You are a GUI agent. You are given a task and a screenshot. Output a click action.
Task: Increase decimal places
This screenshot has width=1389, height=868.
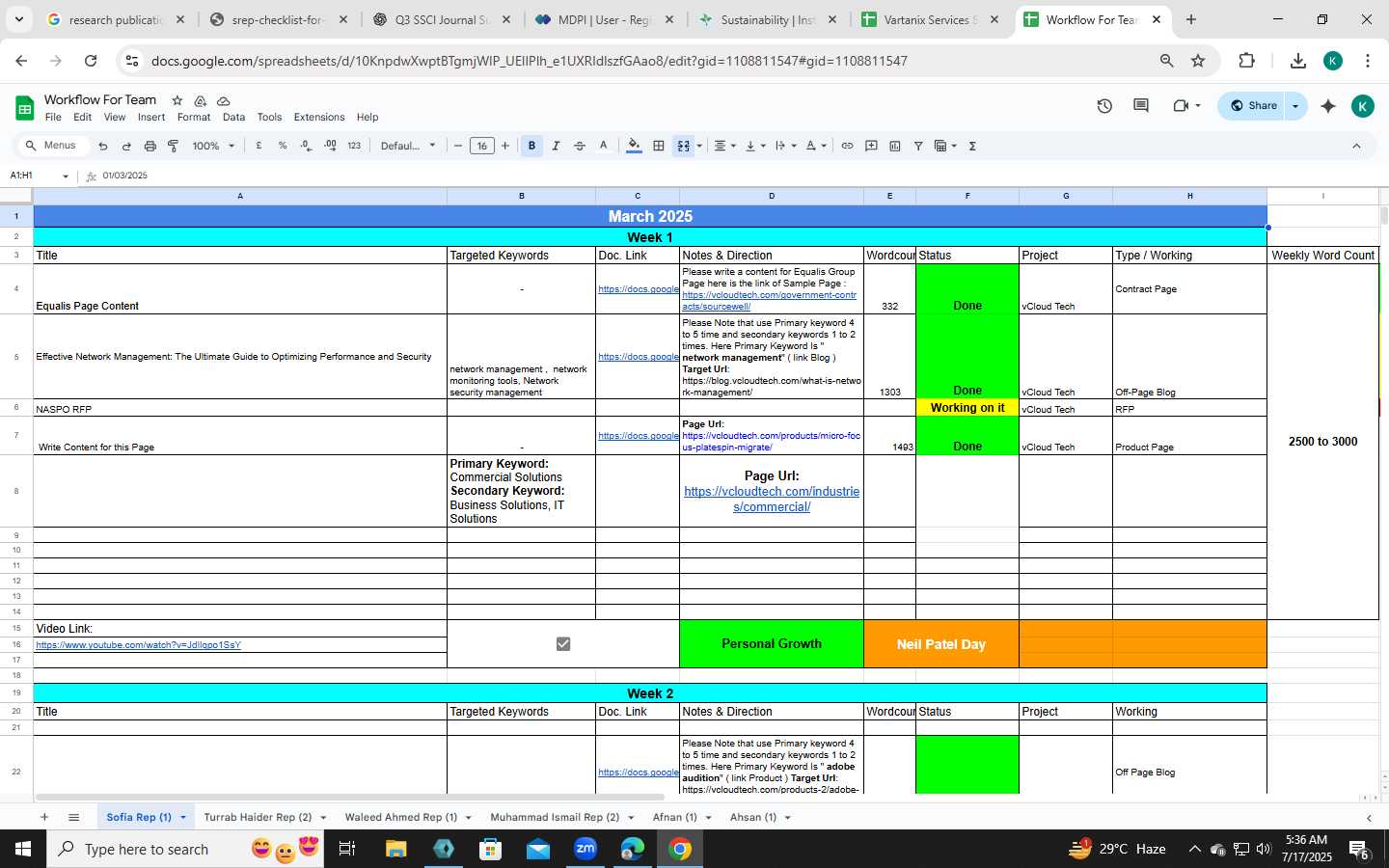[x=330, y=146]
